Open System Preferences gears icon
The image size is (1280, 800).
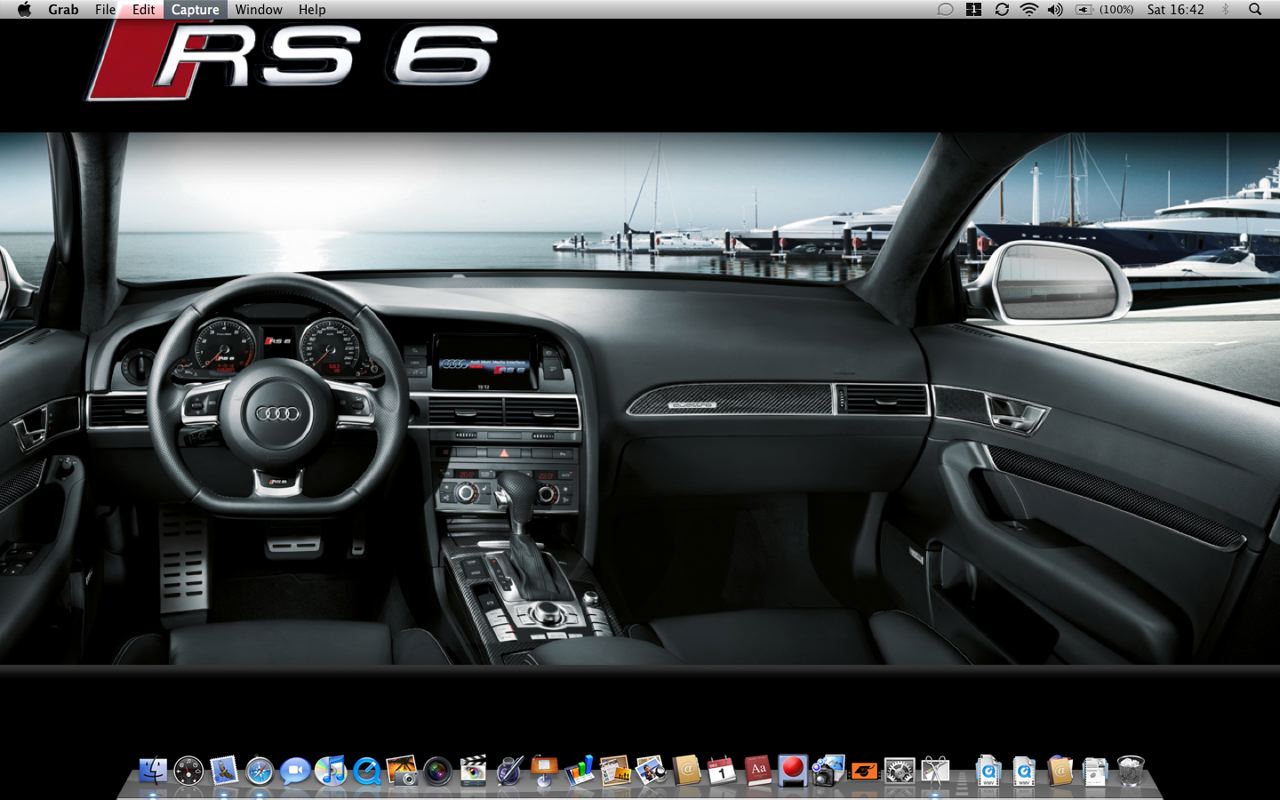[899, 770]
